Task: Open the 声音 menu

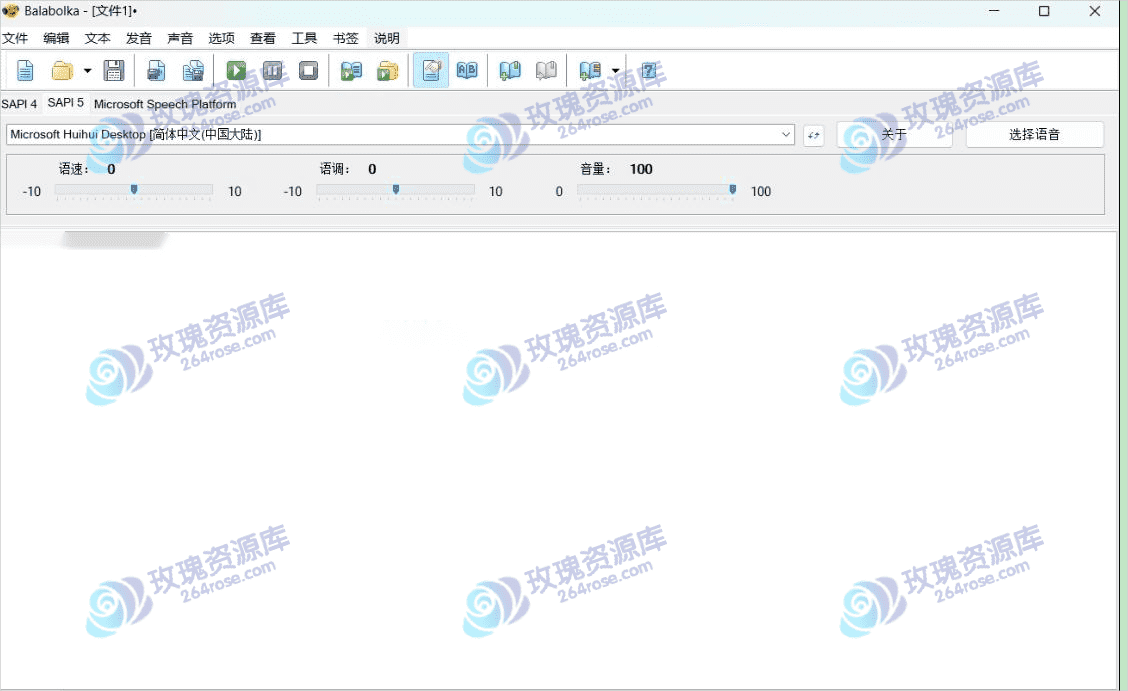Action: (x=180, y=38)
